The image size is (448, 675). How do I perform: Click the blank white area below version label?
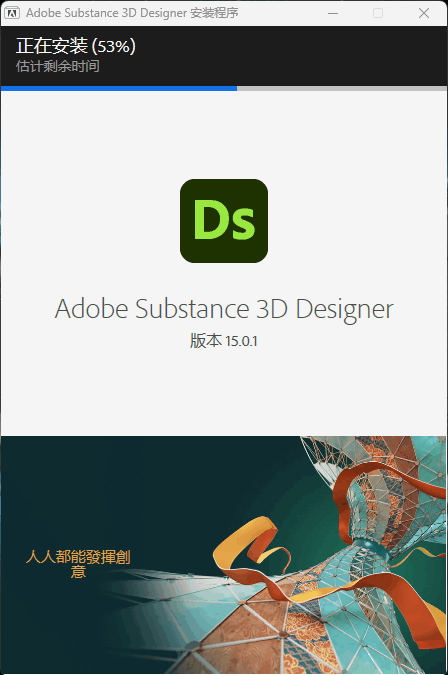coord(224,392)
